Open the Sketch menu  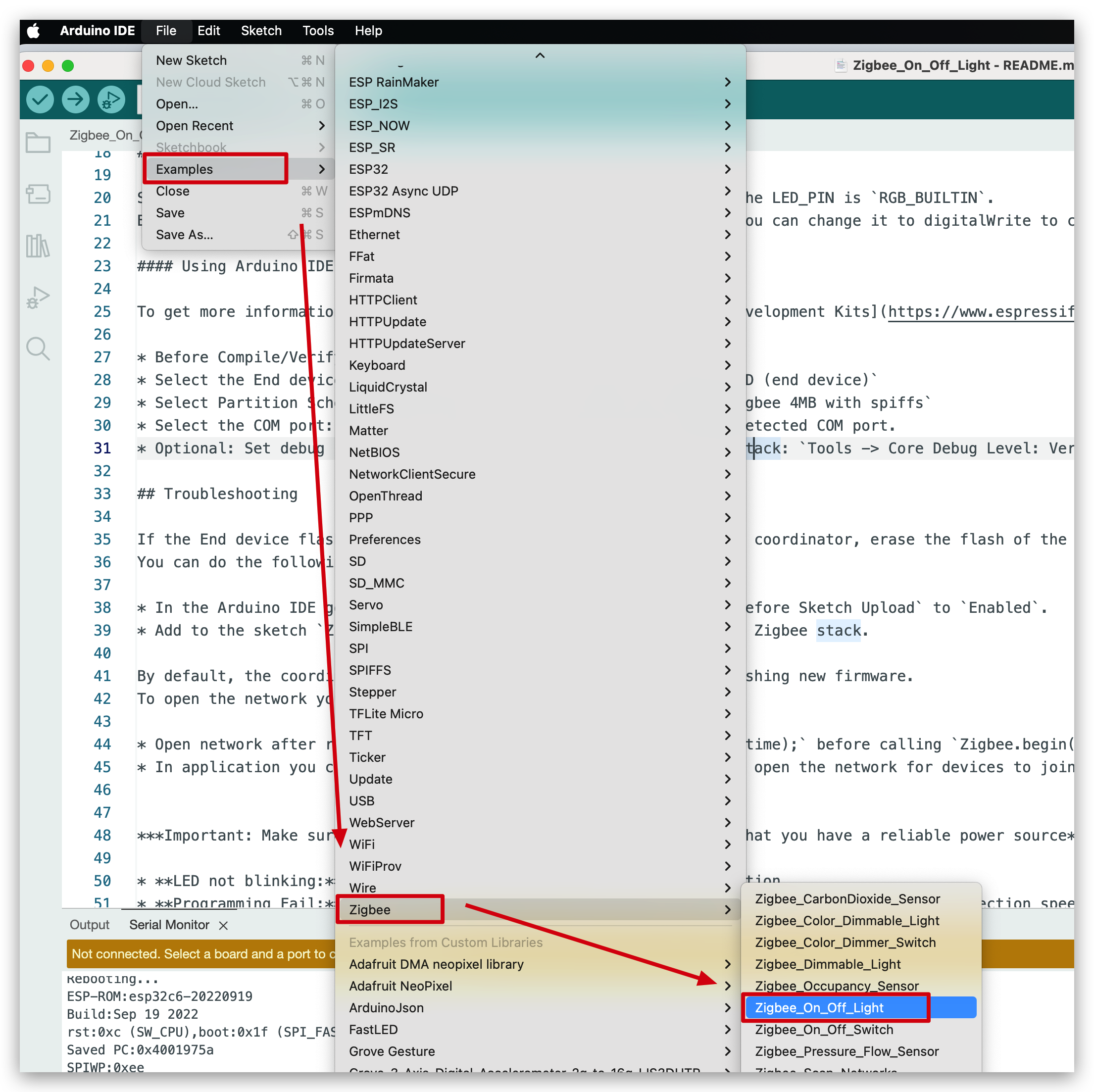click(261, 31)
